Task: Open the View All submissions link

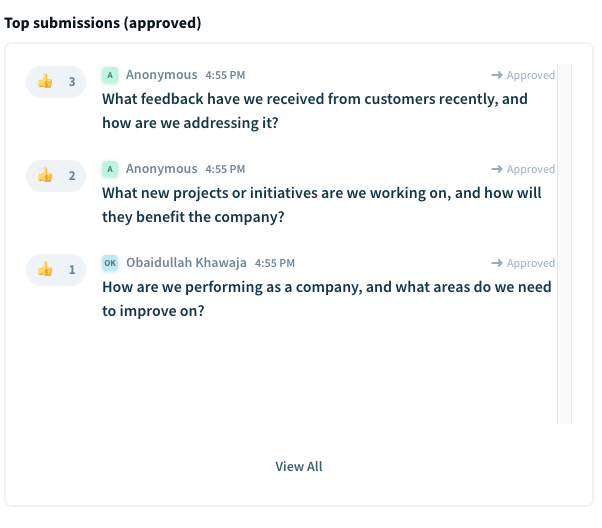Action: coord(299,467)
